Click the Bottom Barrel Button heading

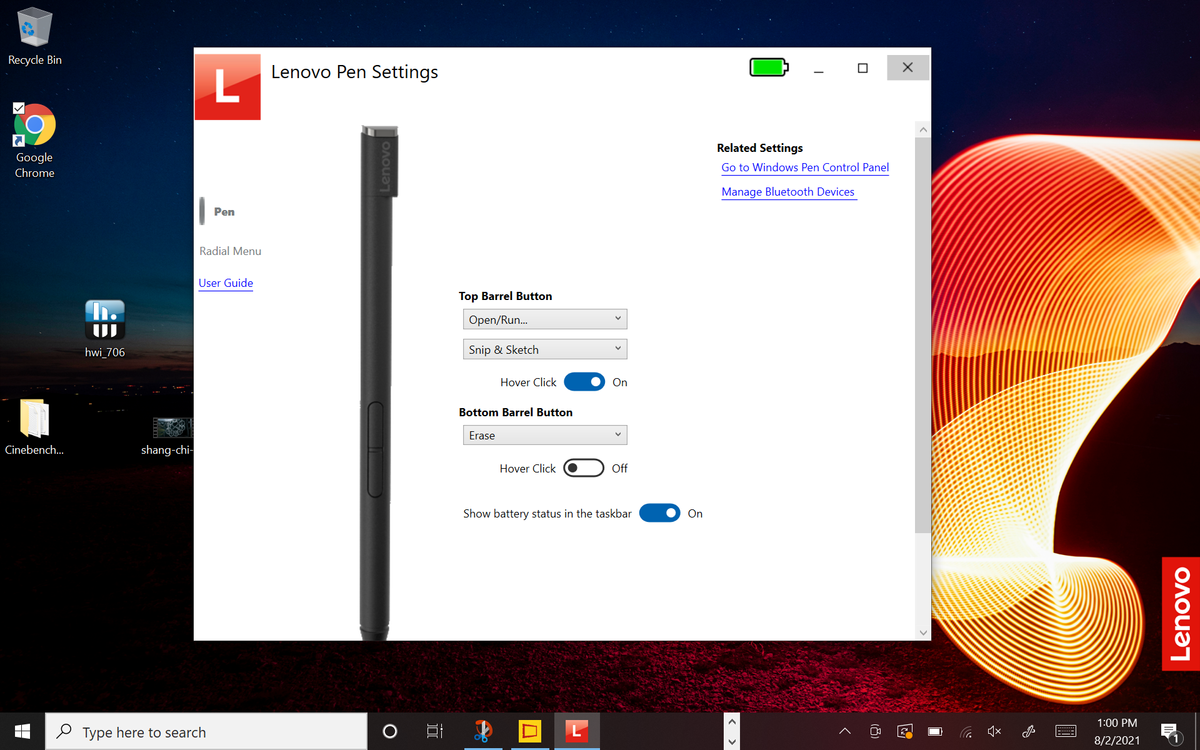click(516, 412)
